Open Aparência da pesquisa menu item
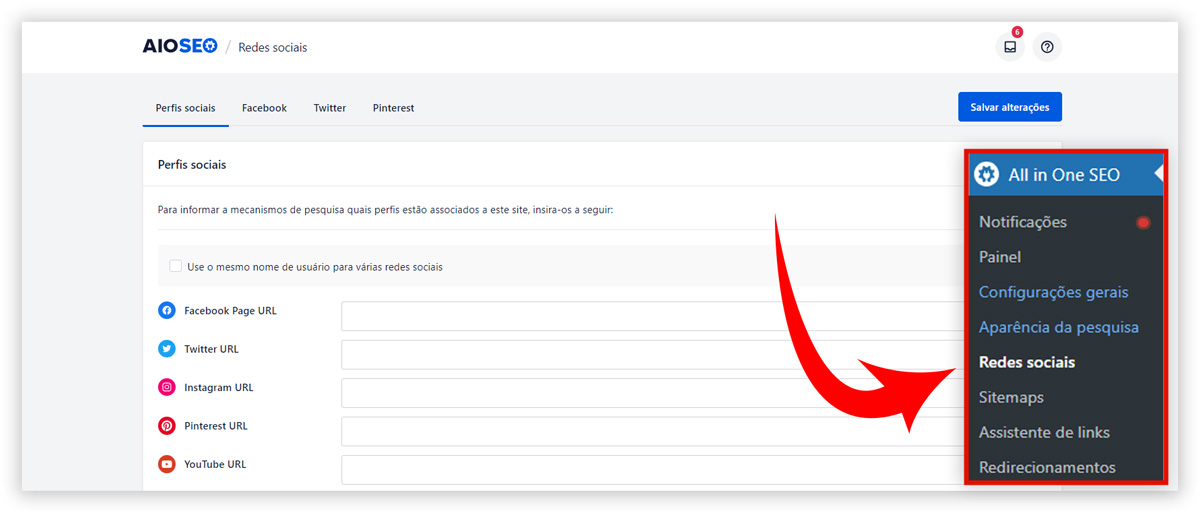This screenshot has width=1200, height=512. (x=1059, y=327)
